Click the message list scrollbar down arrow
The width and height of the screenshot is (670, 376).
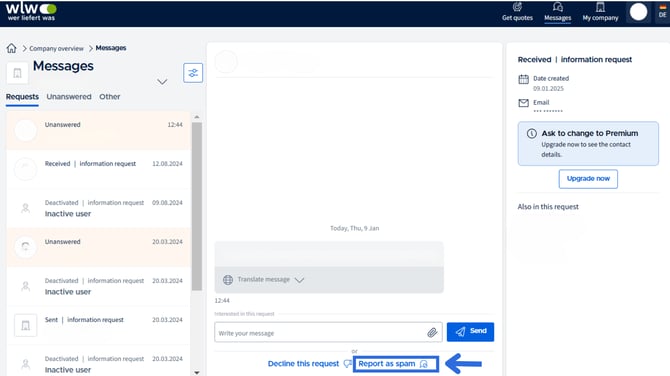coord(197,373)
